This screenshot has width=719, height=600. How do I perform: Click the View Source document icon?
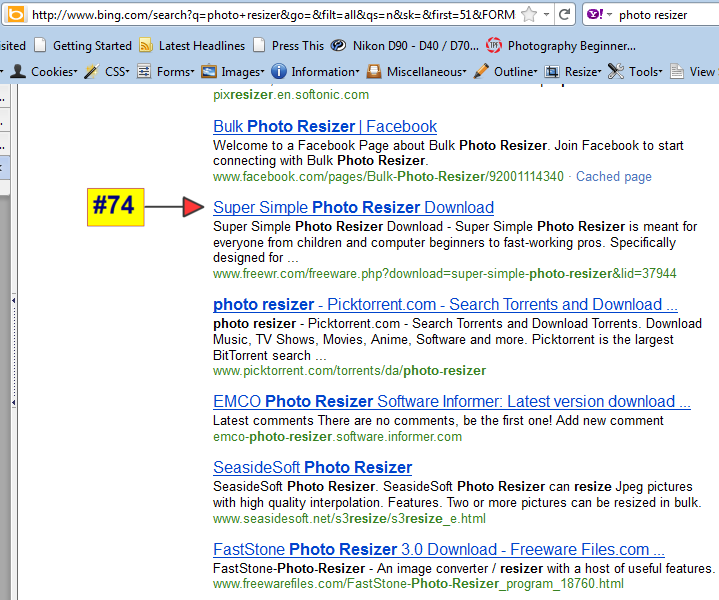(677, 72)
